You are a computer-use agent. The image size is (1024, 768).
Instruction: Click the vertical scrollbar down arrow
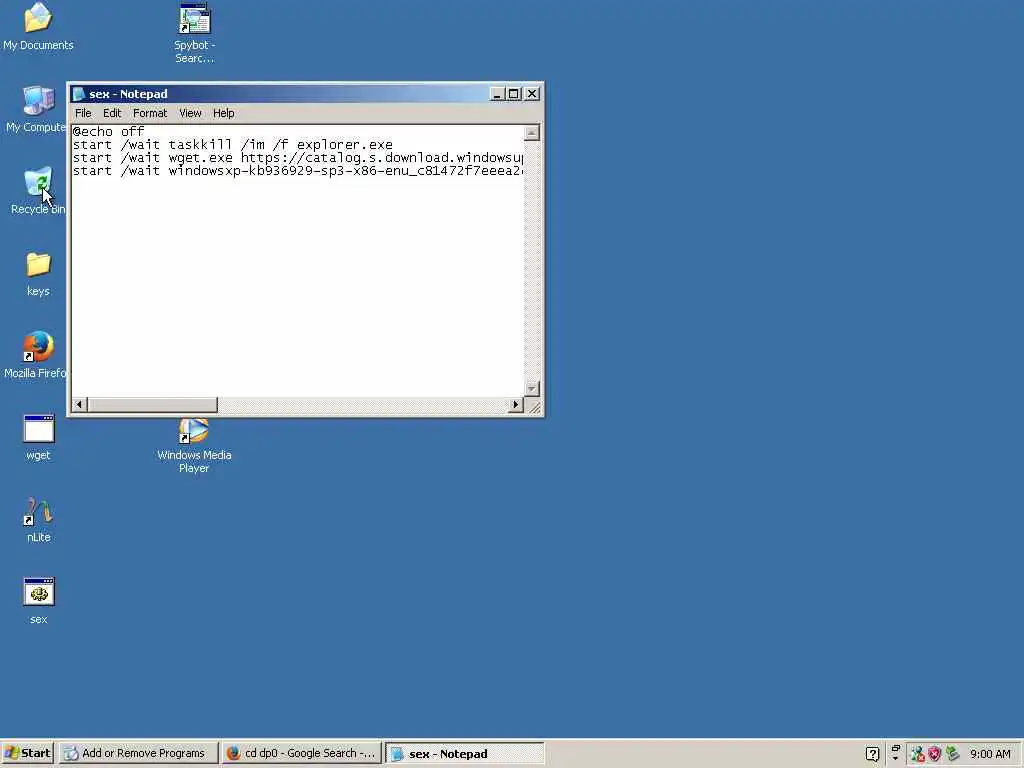(x=532, y=388)
